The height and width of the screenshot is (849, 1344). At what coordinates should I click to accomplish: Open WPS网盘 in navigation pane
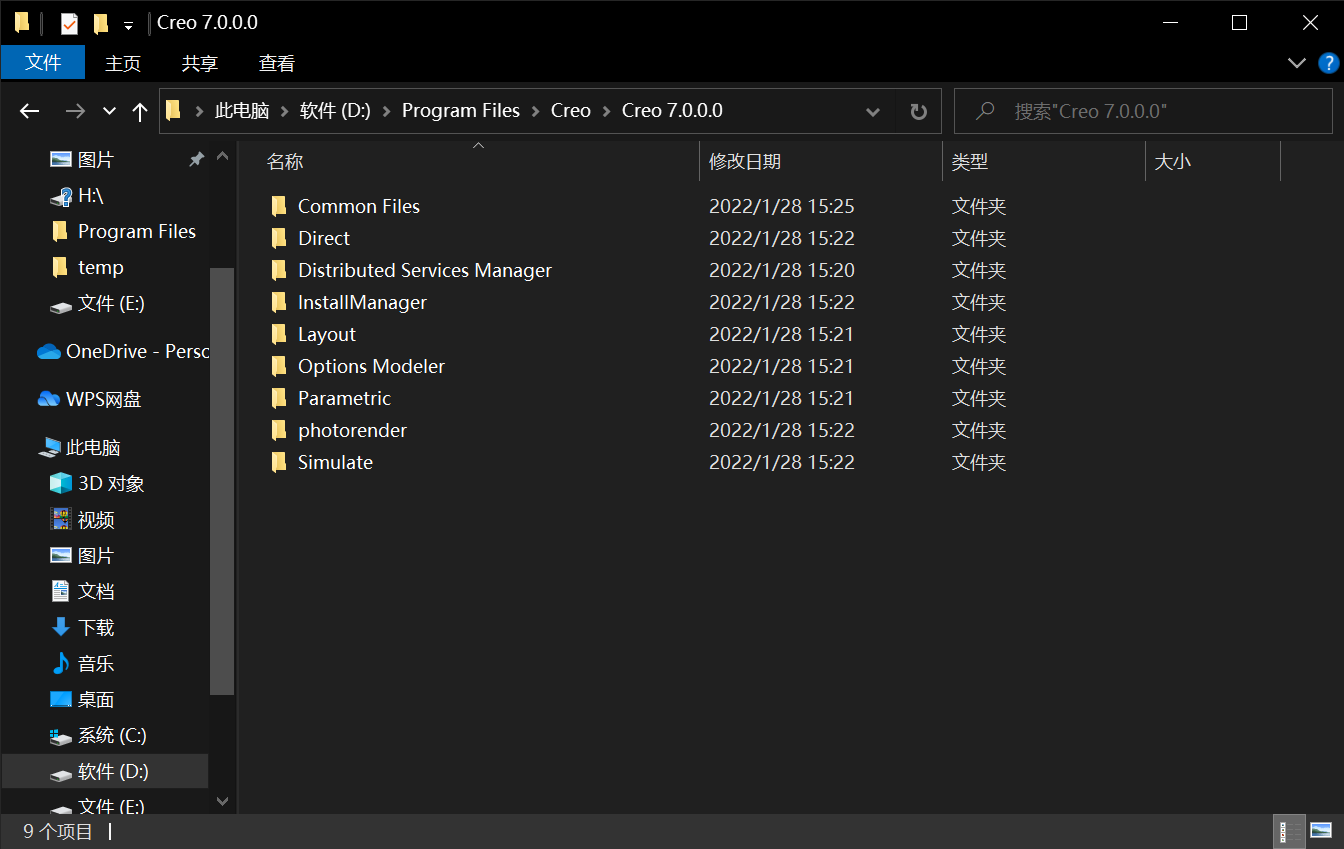coord(103,399)
